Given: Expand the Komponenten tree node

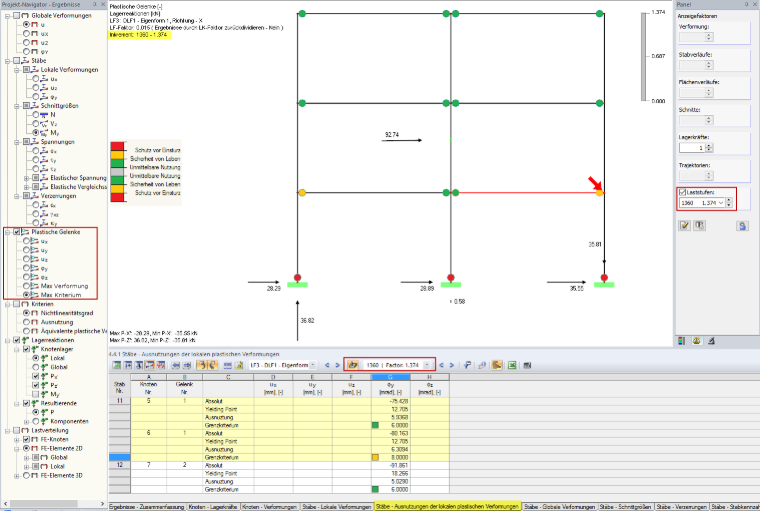Looking at the screenshot, I should (x=26, y=421).
